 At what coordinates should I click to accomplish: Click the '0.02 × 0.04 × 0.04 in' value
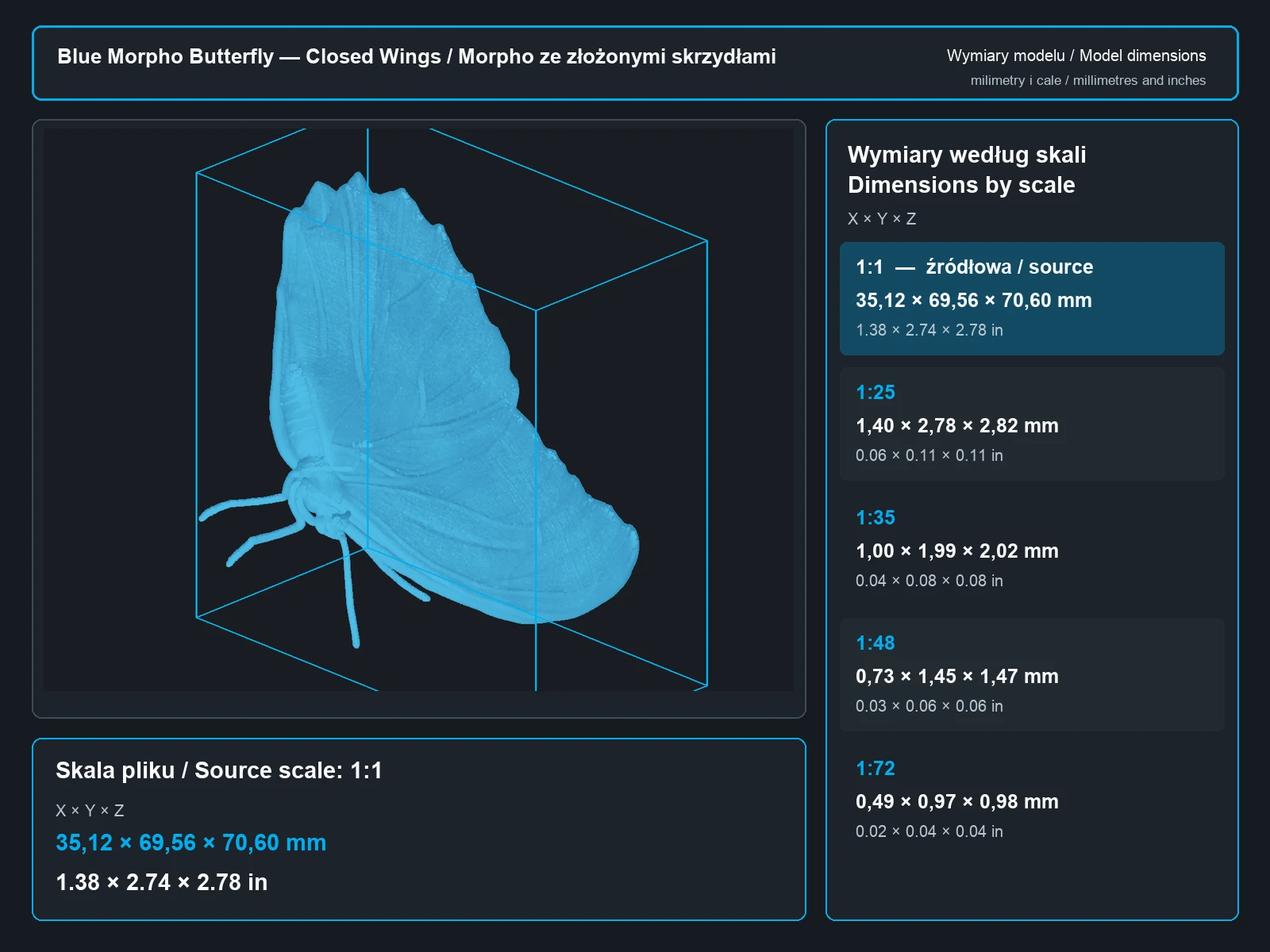929,831
